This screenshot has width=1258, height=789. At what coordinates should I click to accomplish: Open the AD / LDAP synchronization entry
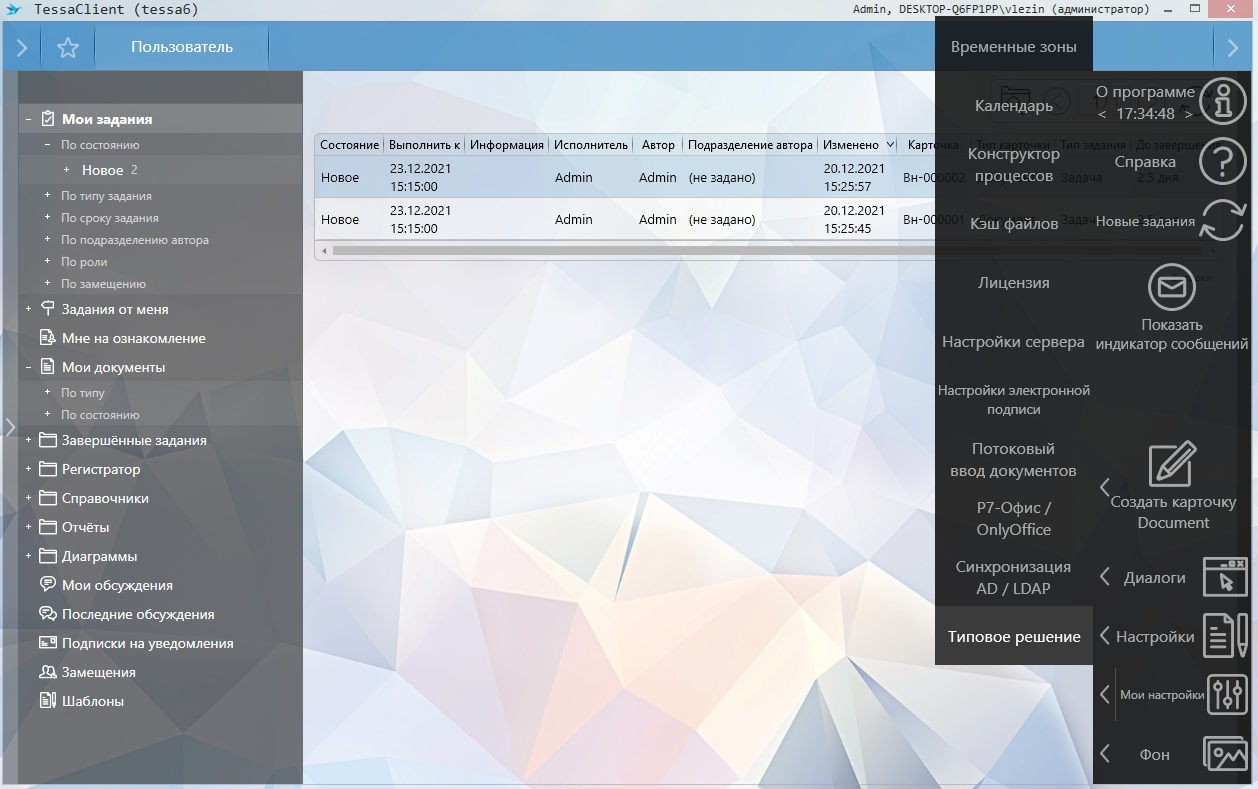point(1013,577)
